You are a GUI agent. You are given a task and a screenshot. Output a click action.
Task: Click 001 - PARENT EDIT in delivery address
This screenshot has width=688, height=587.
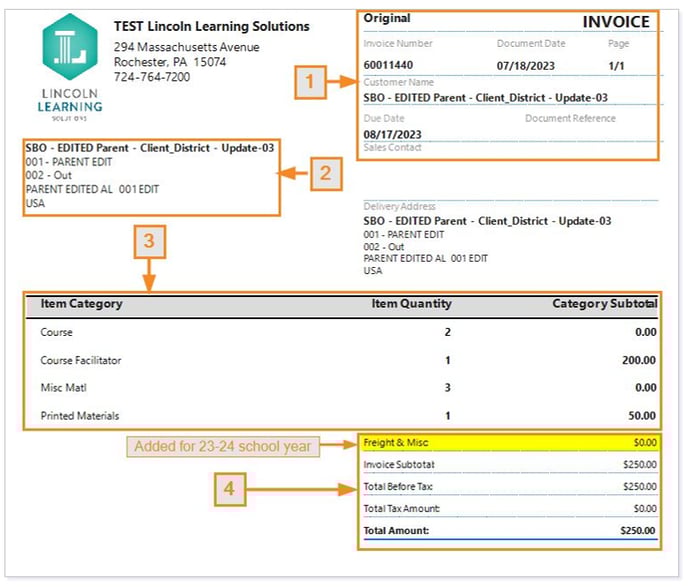coord(404,235)
